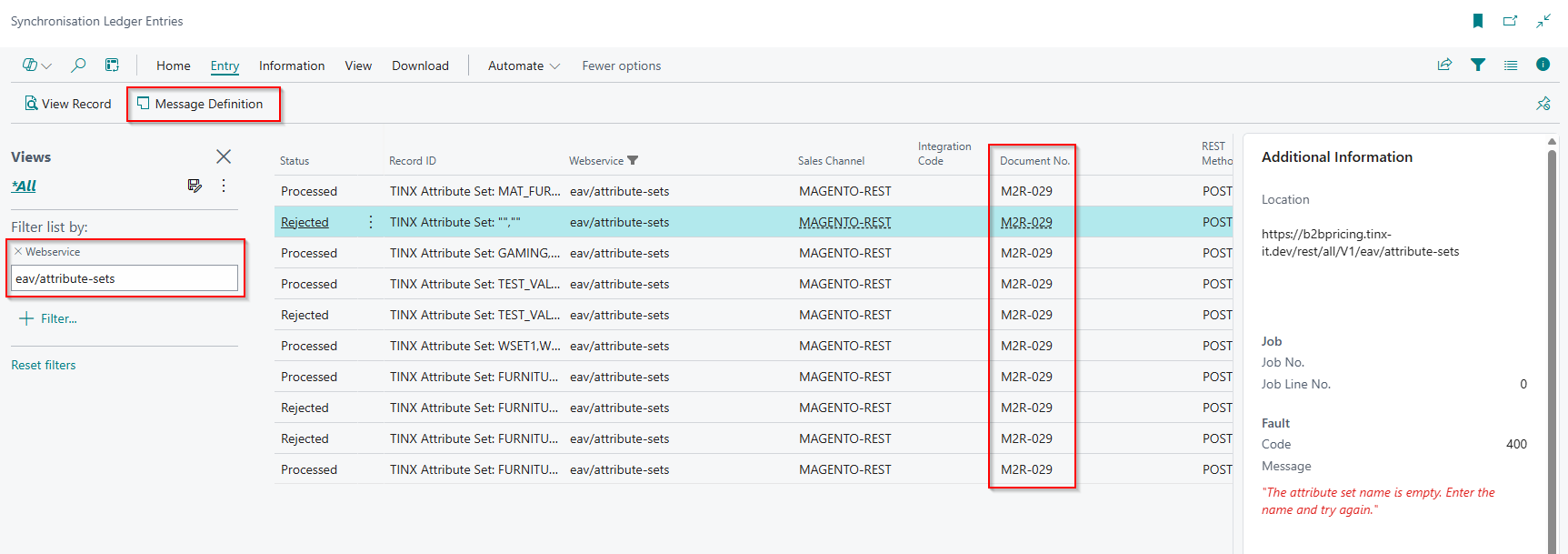The height and width of the screenshot is (554, 1568).
Task: Open the Download menu
Action: point(420,65)
